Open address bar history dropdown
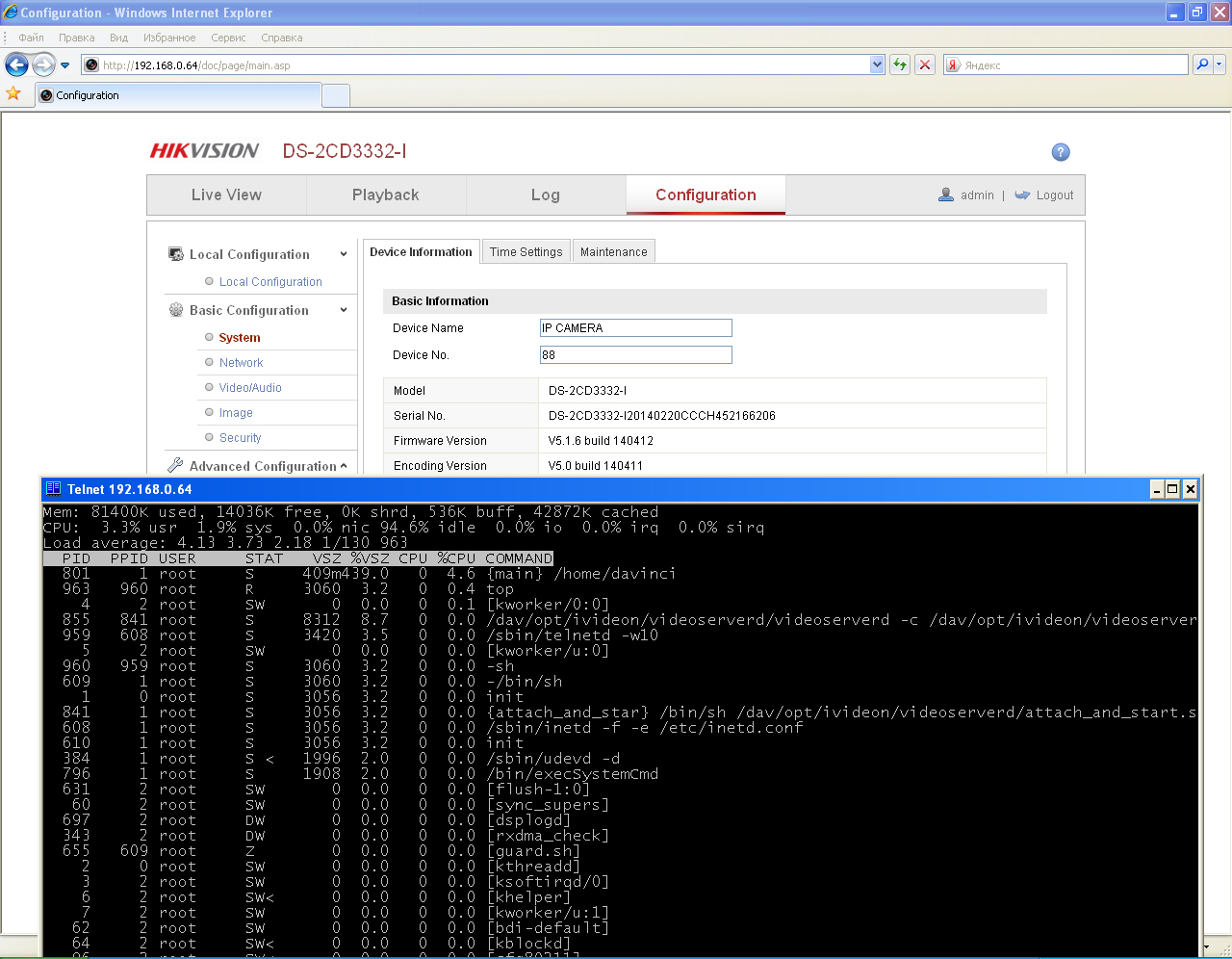Viewport: 1232px width, 959px height. [877, 65]
